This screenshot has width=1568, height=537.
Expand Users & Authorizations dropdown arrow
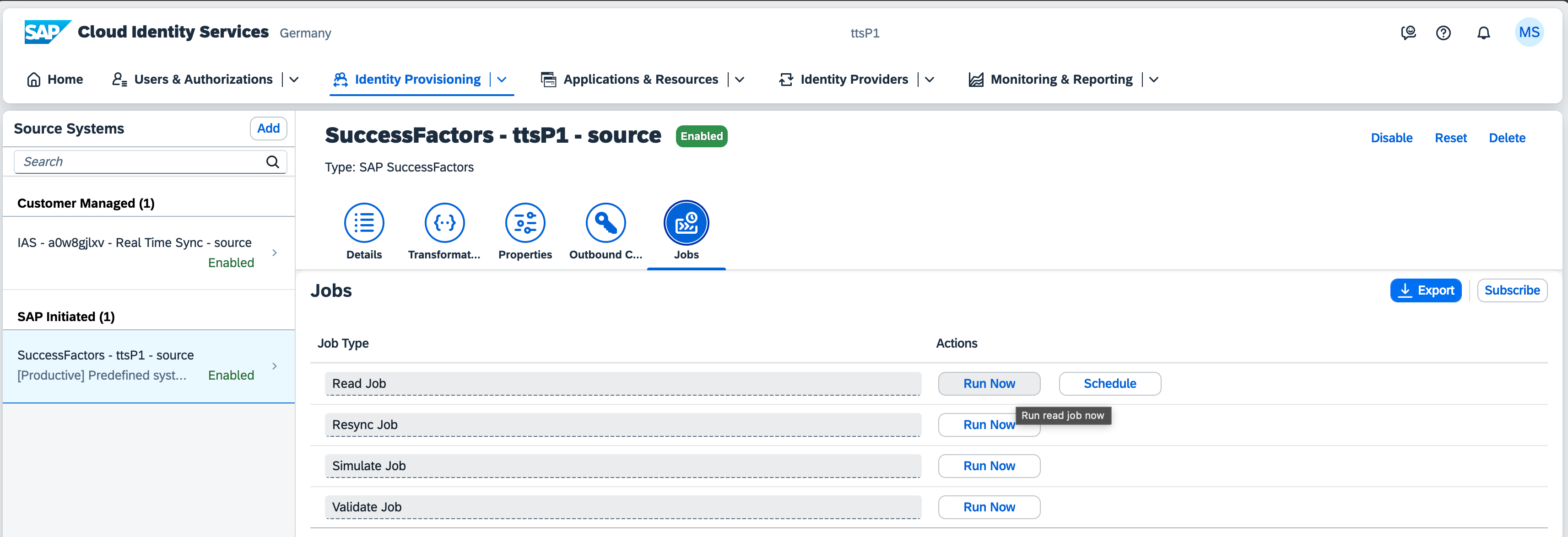coord(294,80)
